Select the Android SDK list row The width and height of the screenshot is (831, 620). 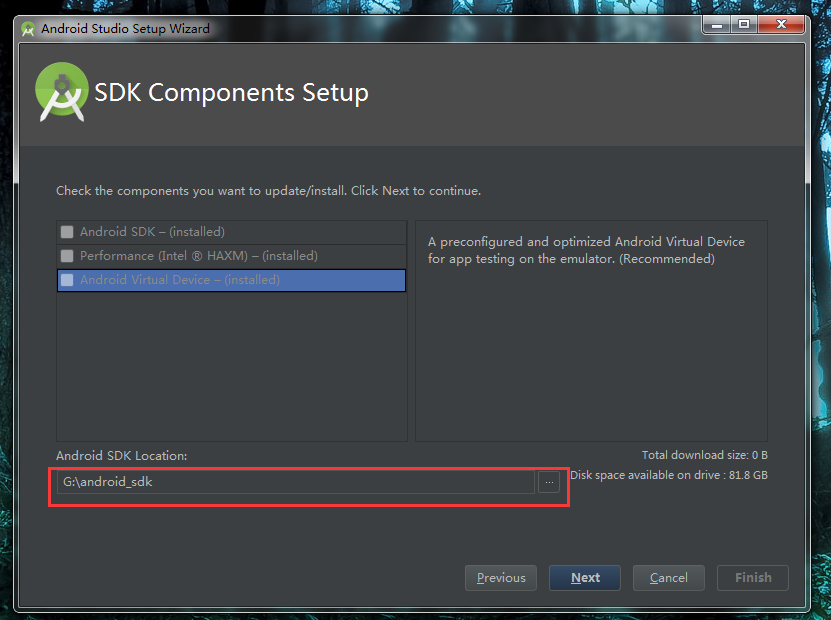pos(232,232)
